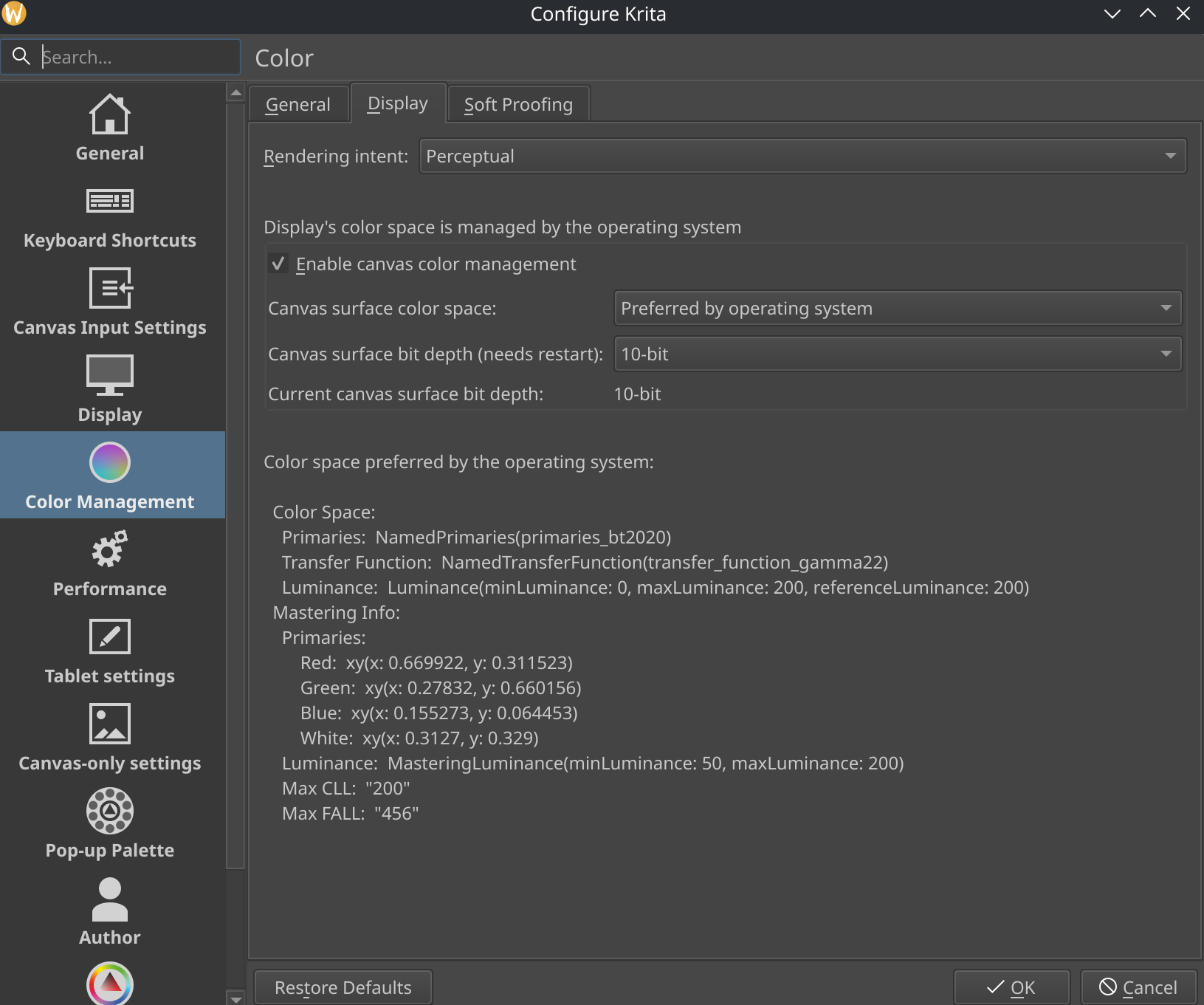1204x1005 pixels.
Task: Click the Transfer Function gamma22 line
Action: coord(585,562)
